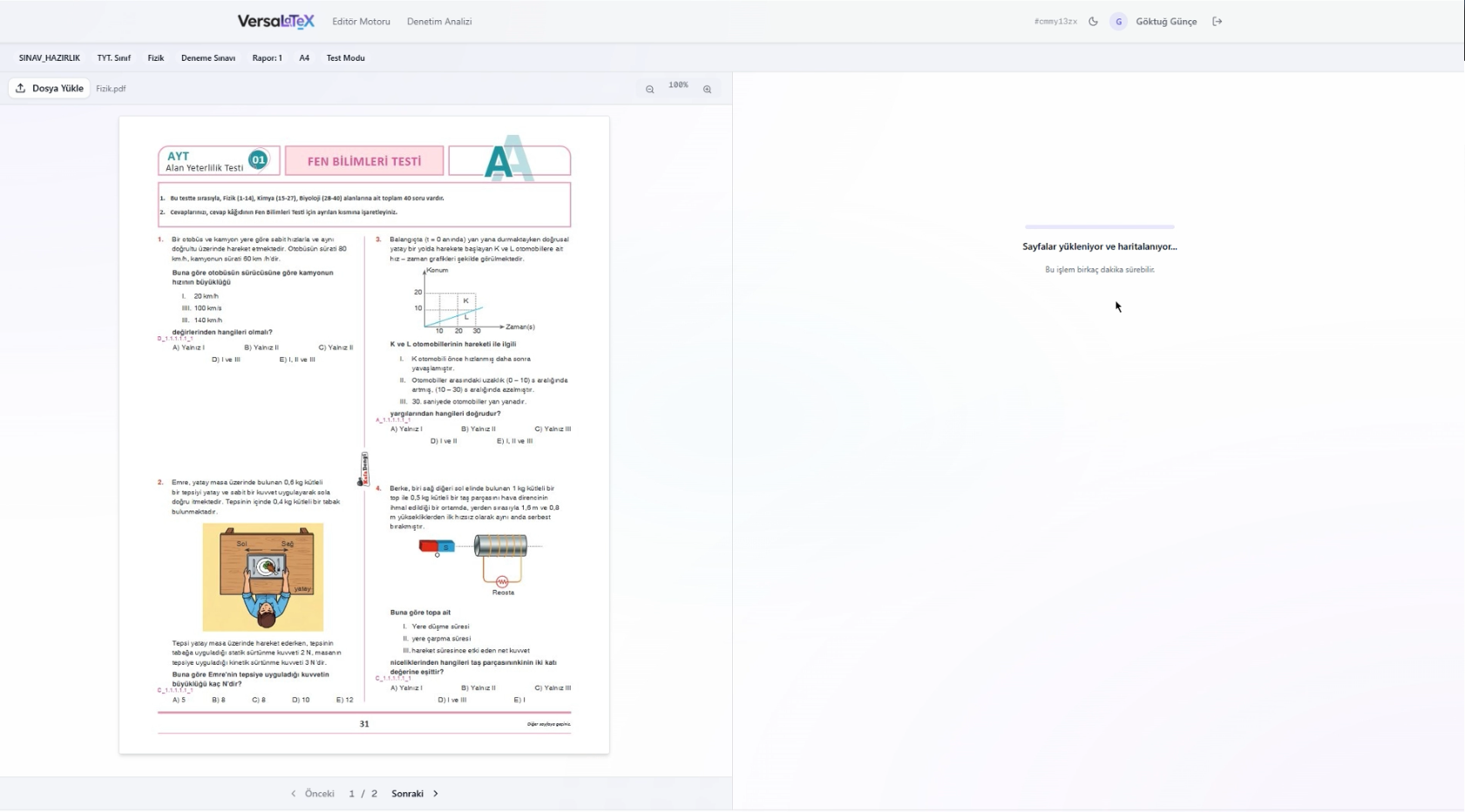Click the PDF page preview thumbnail
1465x812 pixels.
pyautogui.click(x=364, y=435)
